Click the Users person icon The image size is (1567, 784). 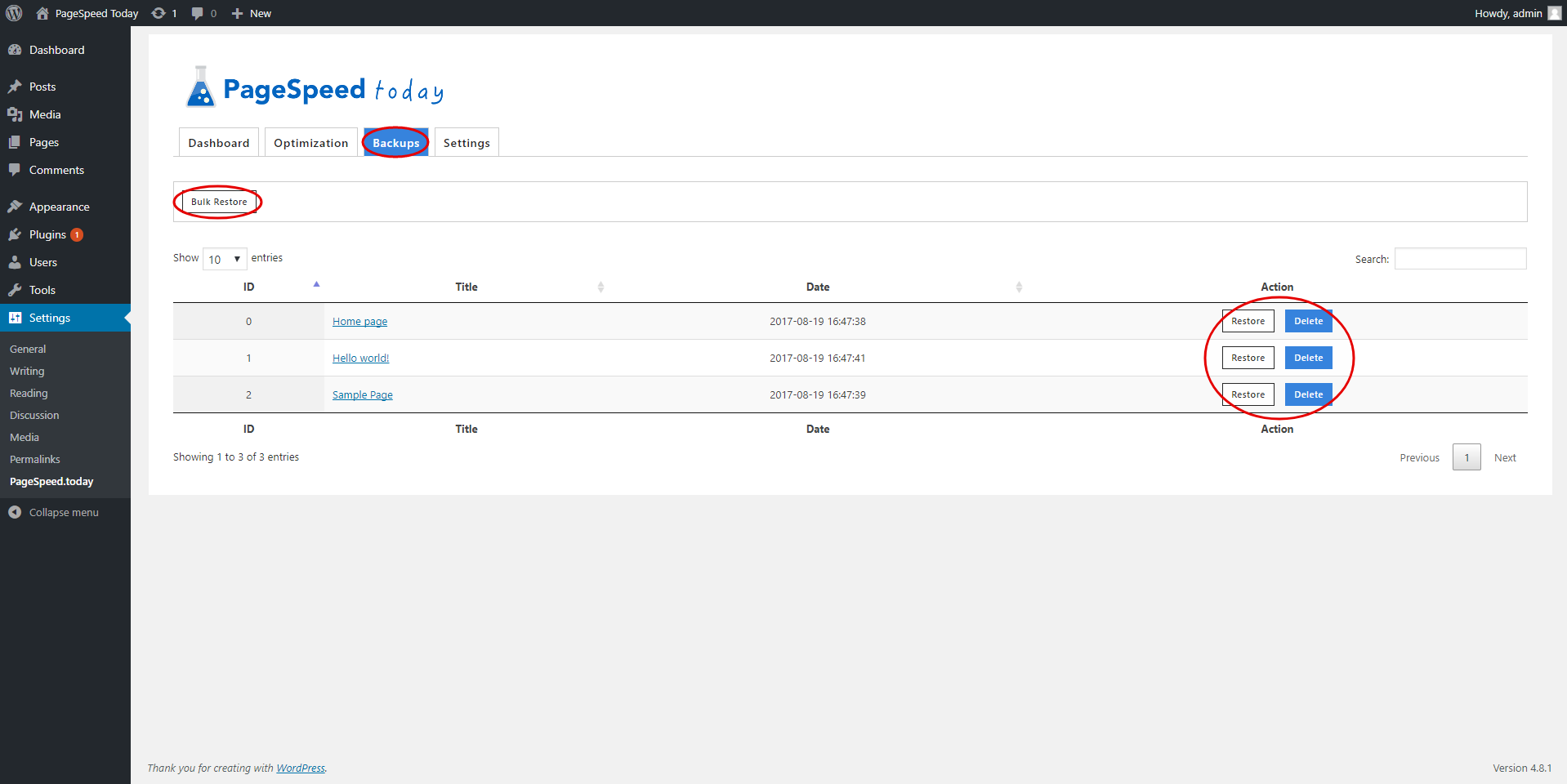[x=15, y=262]
